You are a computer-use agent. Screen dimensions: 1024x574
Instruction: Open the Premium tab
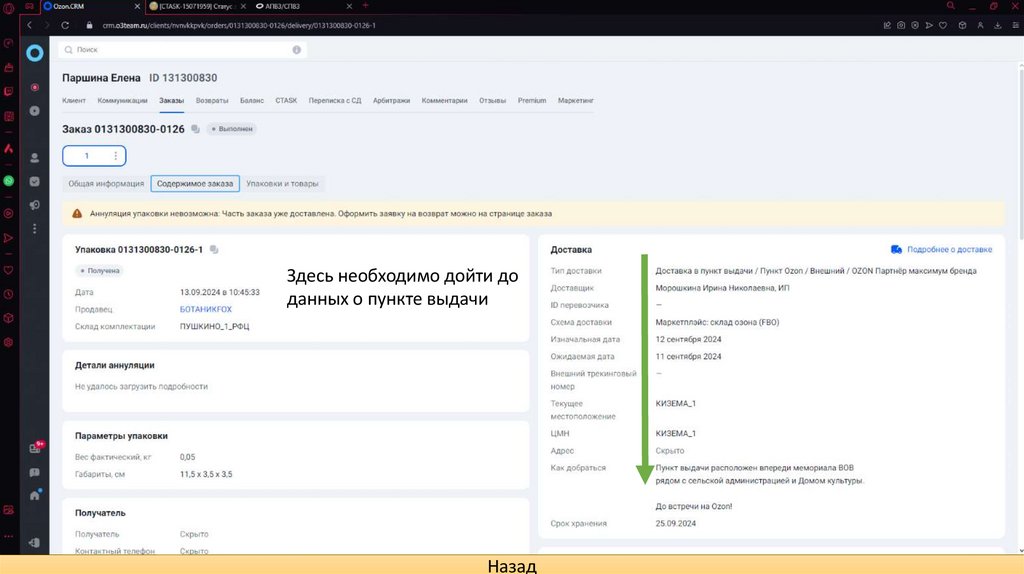pos(532,101)
